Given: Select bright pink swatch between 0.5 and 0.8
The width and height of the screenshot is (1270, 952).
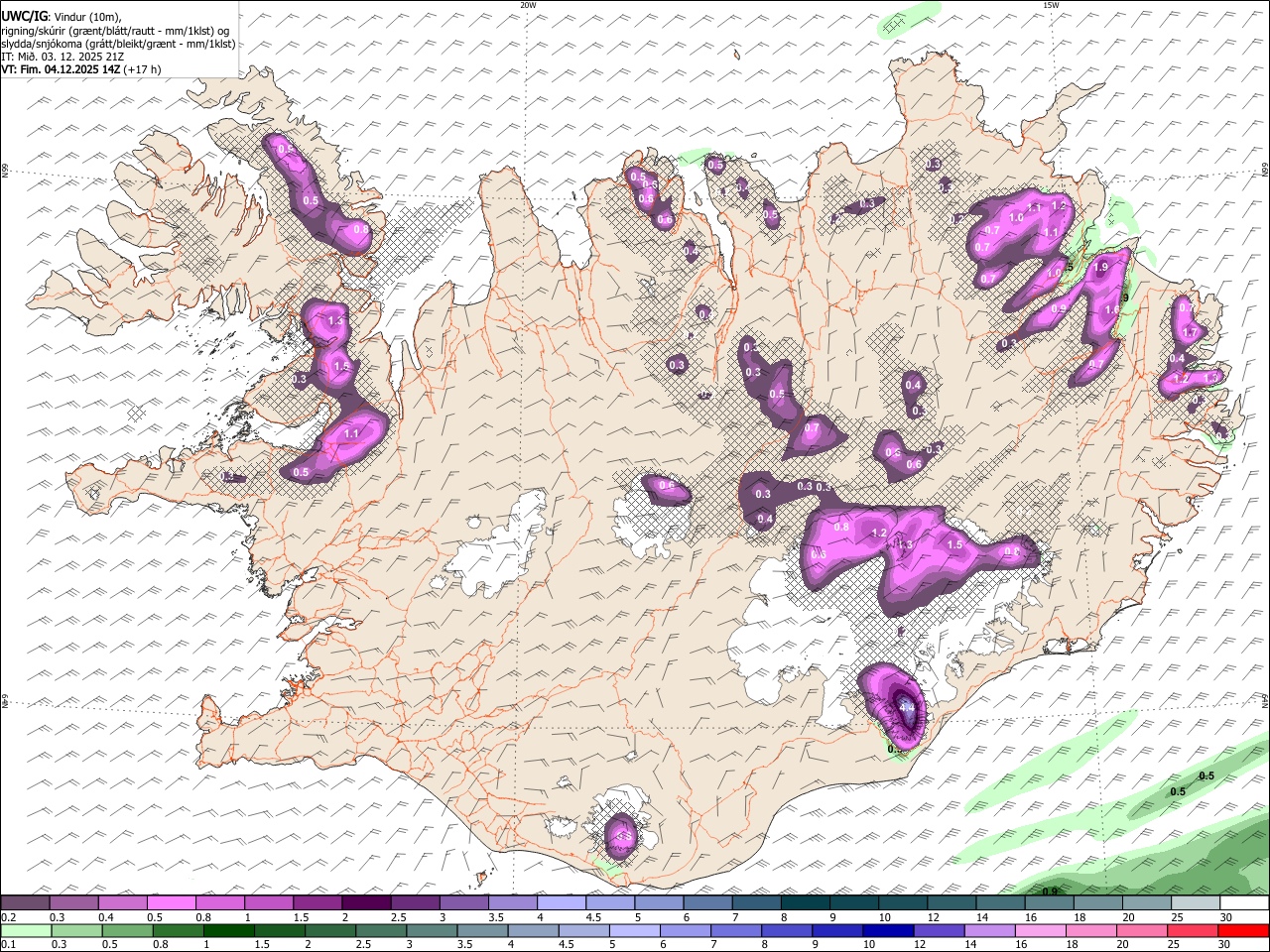Looking at the screenshot, I should pos(171,903).
